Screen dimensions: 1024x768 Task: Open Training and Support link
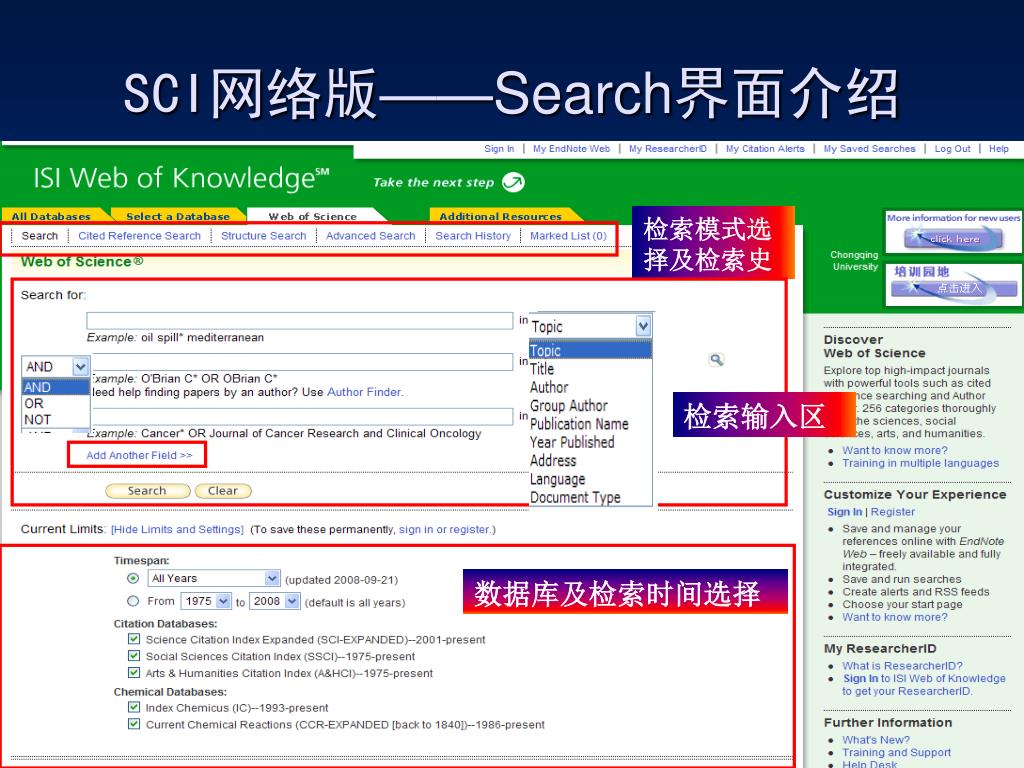(896, 752)
